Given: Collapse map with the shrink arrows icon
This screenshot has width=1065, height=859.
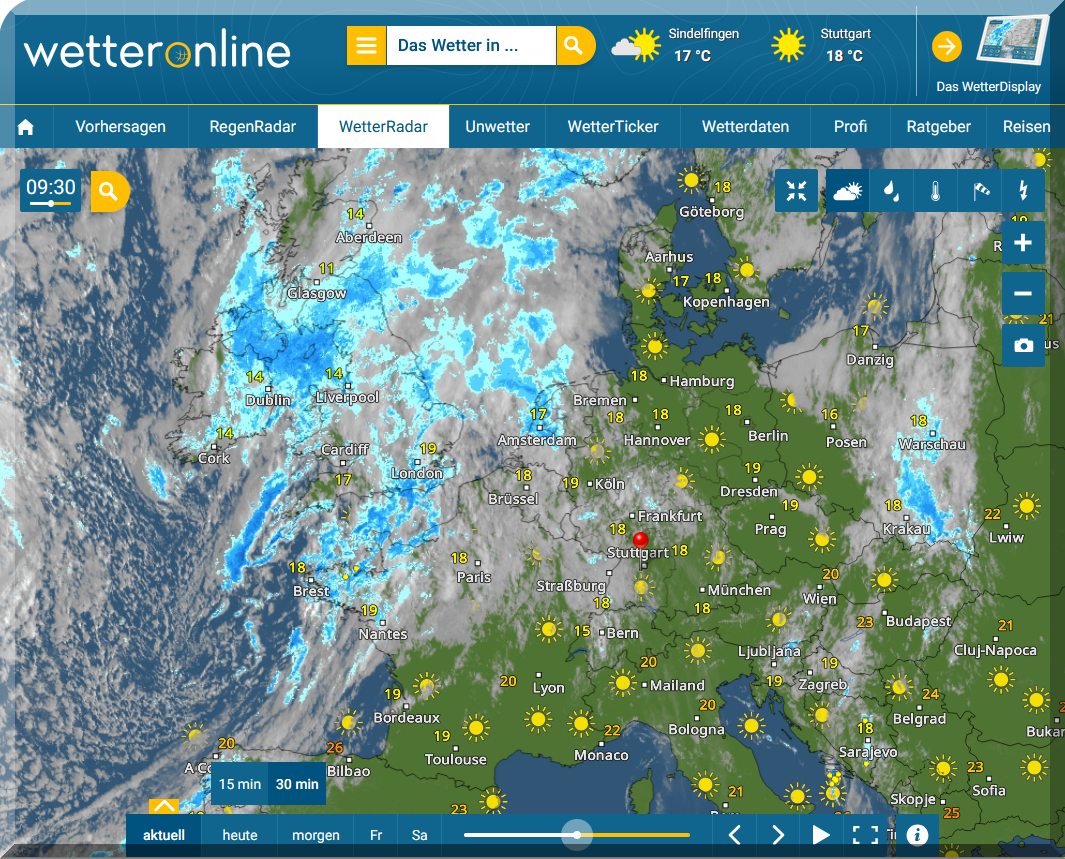Looking at the screenshot, I should pos(797,191).
